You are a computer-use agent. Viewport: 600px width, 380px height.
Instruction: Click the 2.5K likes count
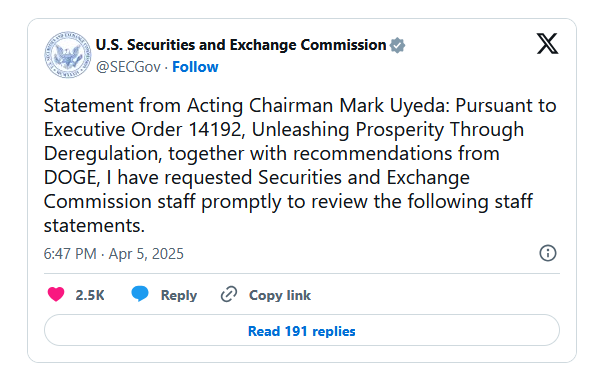click(90, 295)
